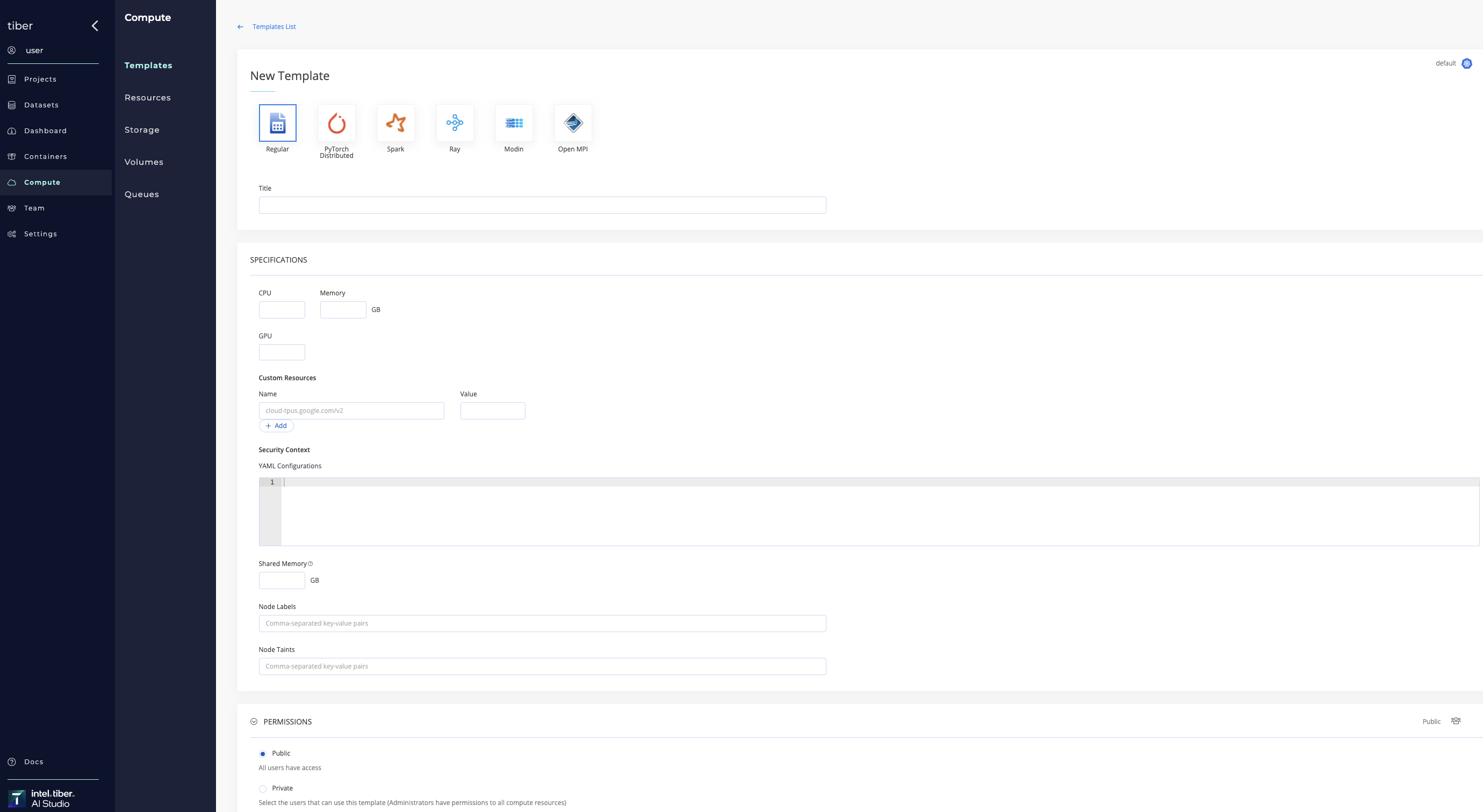This screenshot has width=1483, height=812.
Task: Open Datasets from the main sidebar
Action: [x=41, y=105]
